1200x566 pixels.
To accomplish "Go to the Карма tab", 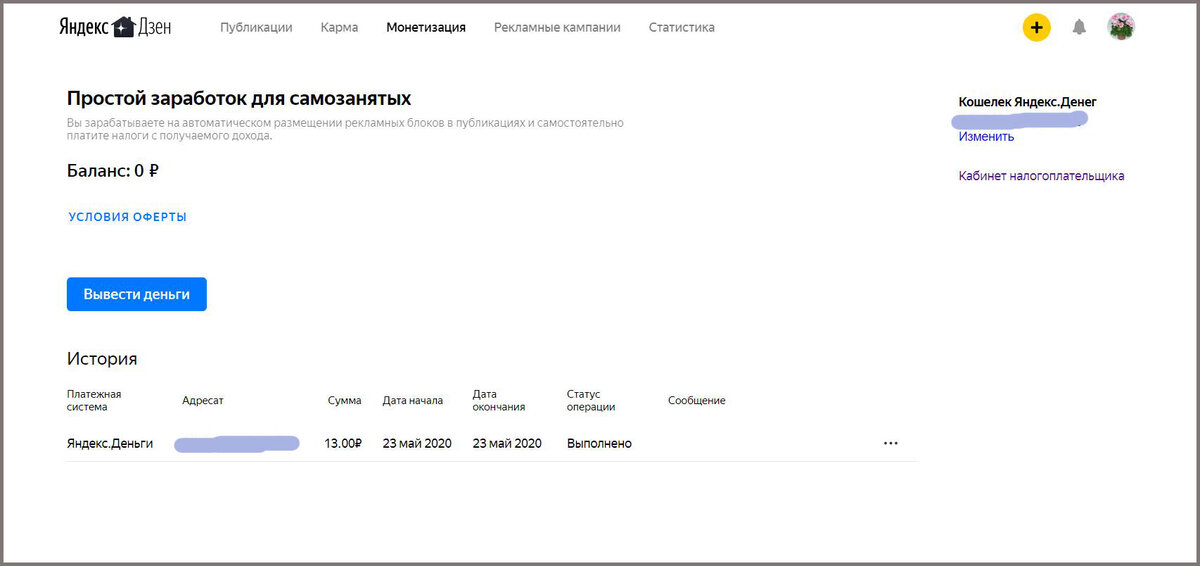I will (x=339, y=28).
